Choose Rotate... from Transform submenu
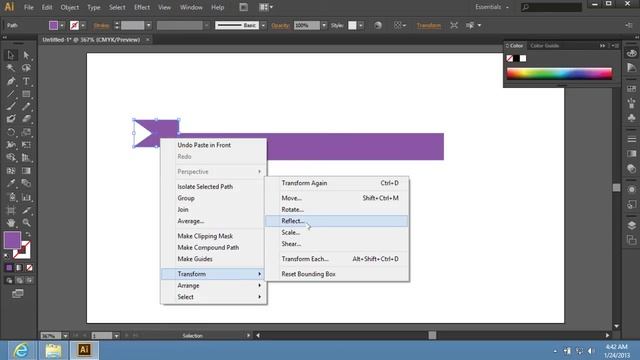Screen dimensions: 640x360 point(336,209)
